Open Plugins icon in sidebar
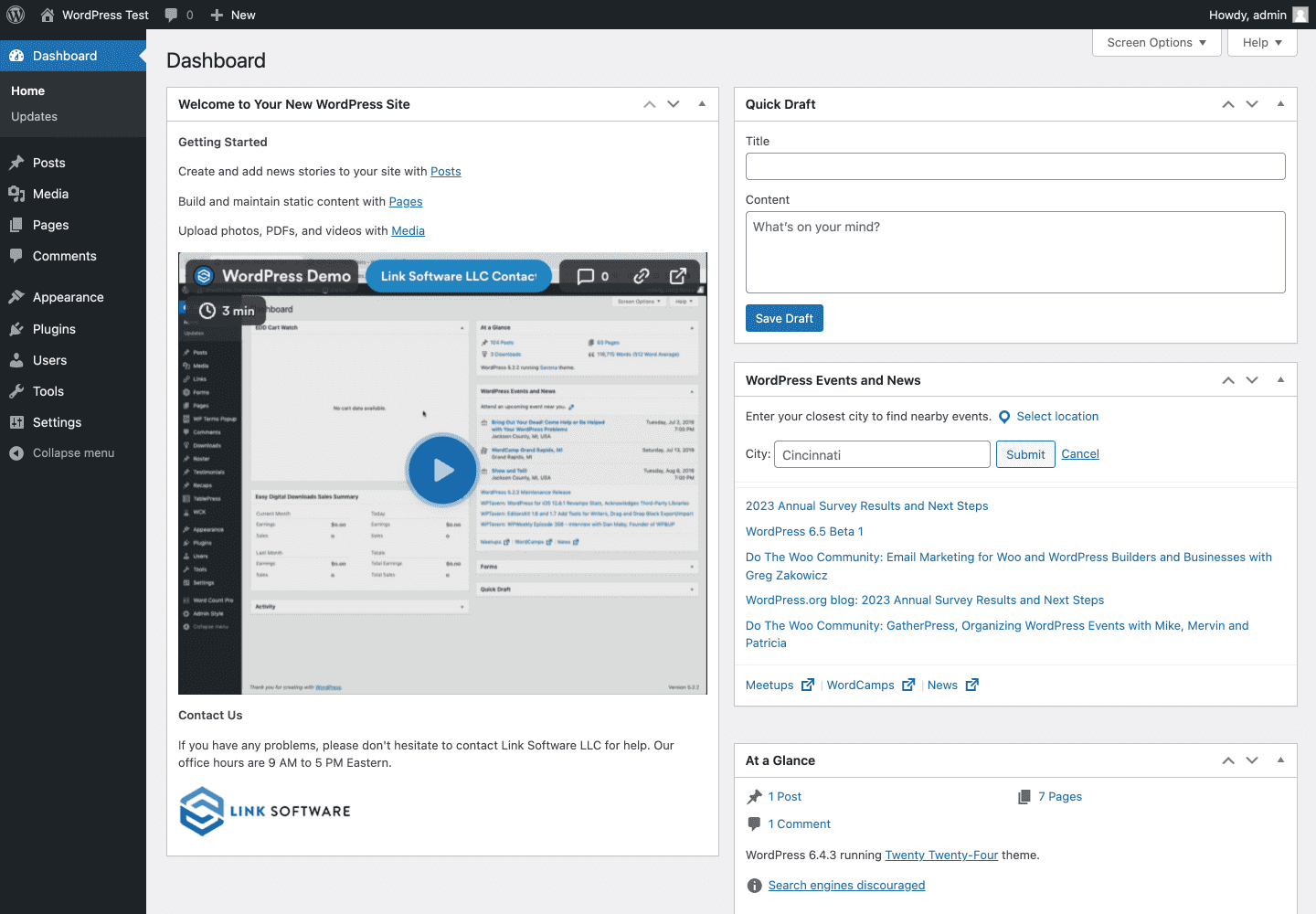 coord(16,329)
